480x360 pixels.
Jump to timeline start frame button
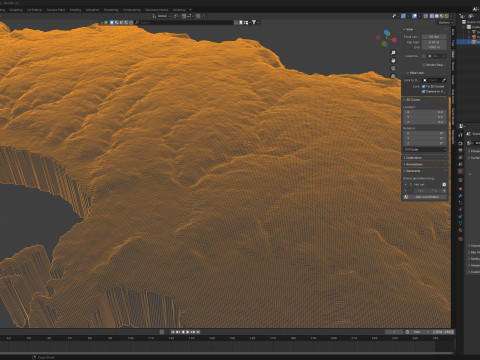(173, 332)
